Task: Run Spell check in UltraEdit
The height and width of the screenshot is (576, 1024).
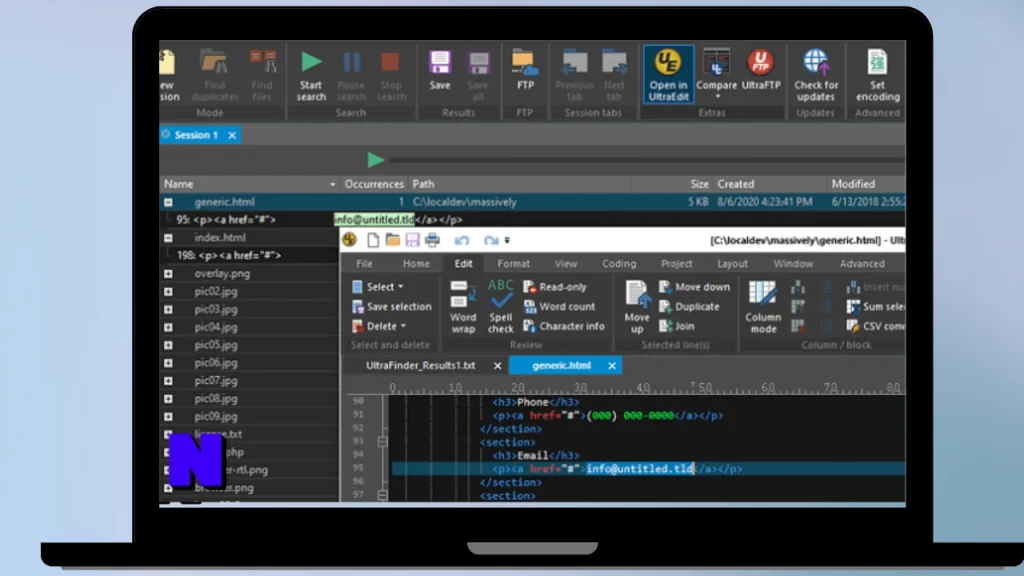Action: 501,306
